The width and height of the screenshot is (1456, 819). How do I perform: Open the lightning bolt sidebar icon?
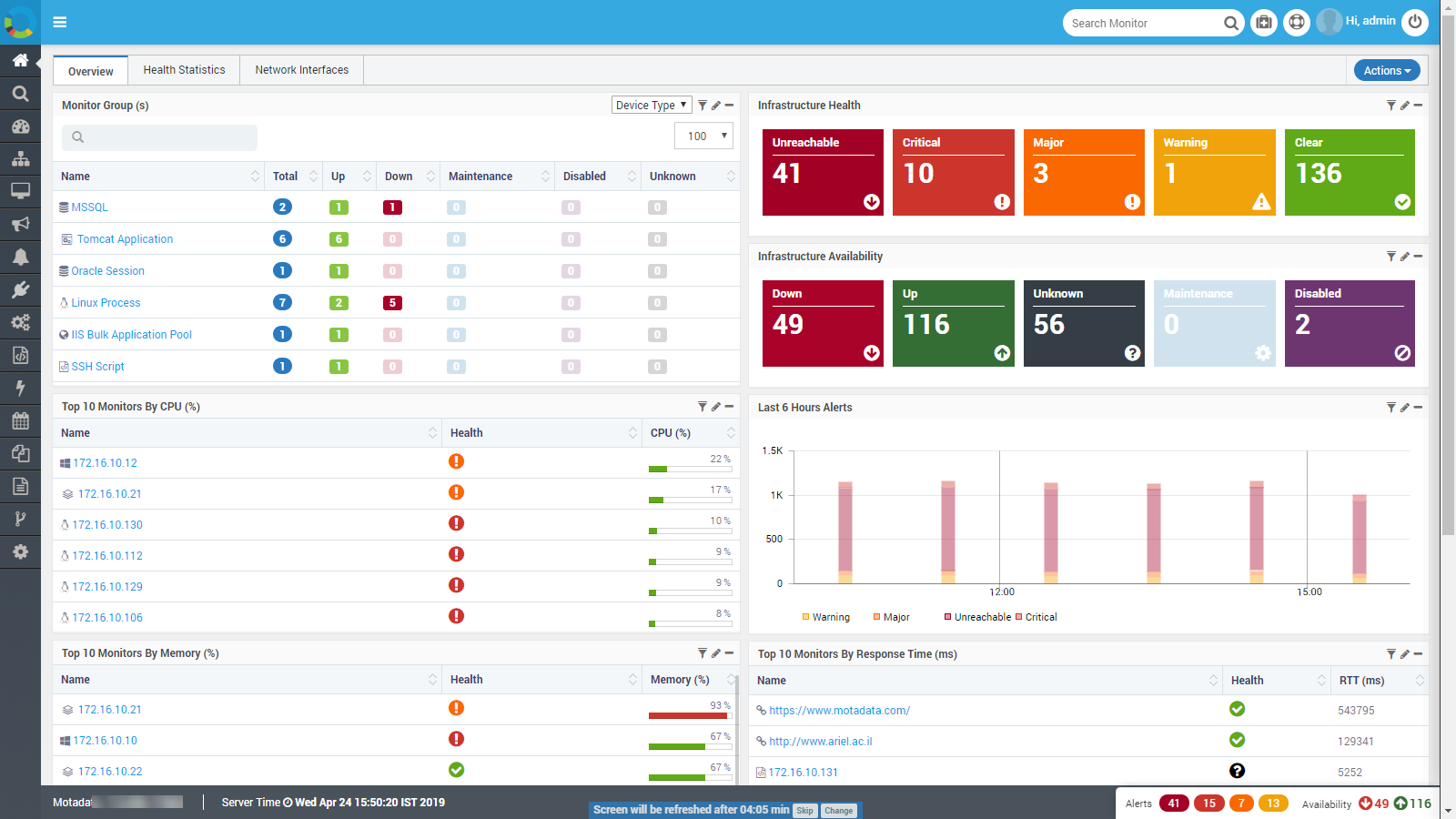tap(20, 389)
